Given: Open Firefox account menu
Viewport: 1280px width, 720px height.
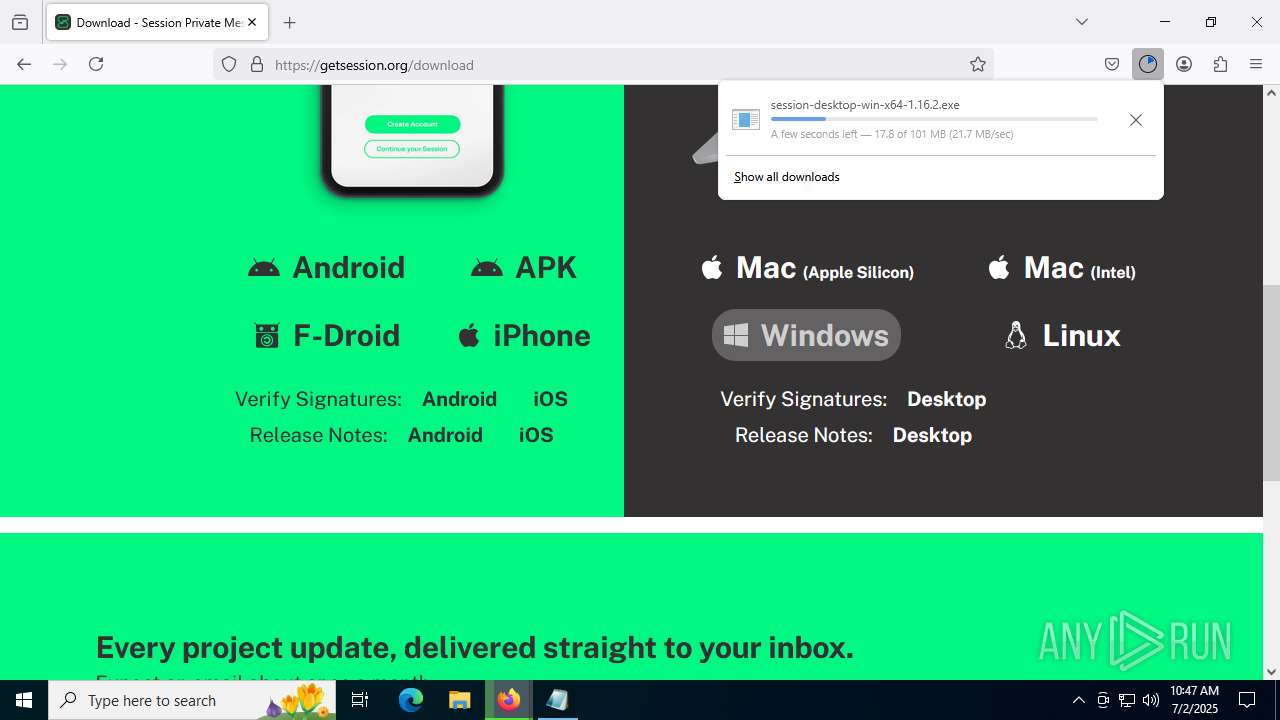Looking at the screenshot, I should click(x=1184, y=64).
